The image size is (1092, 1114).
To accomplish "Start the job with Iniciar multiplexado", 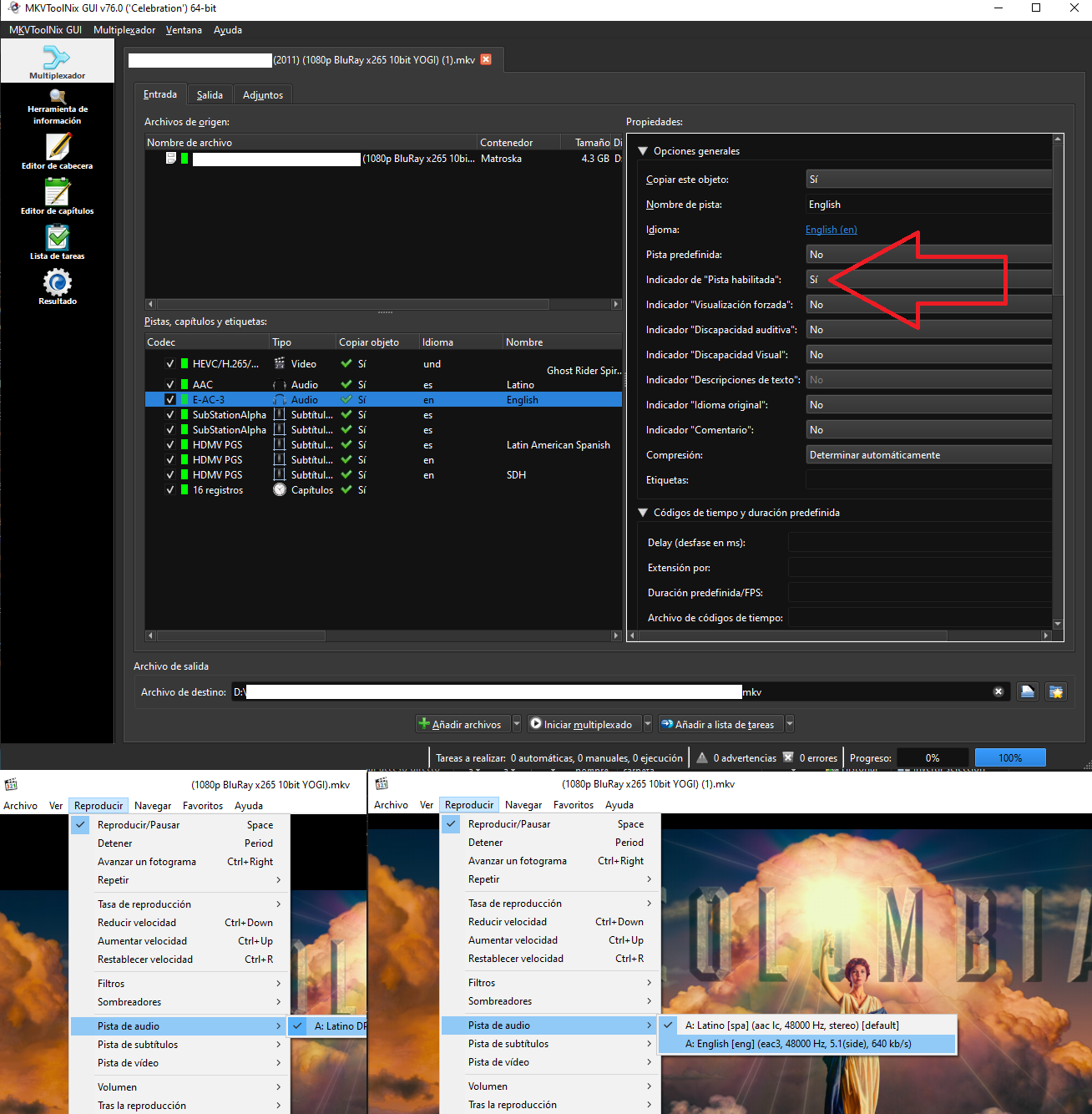I will [x=584, y=724].
